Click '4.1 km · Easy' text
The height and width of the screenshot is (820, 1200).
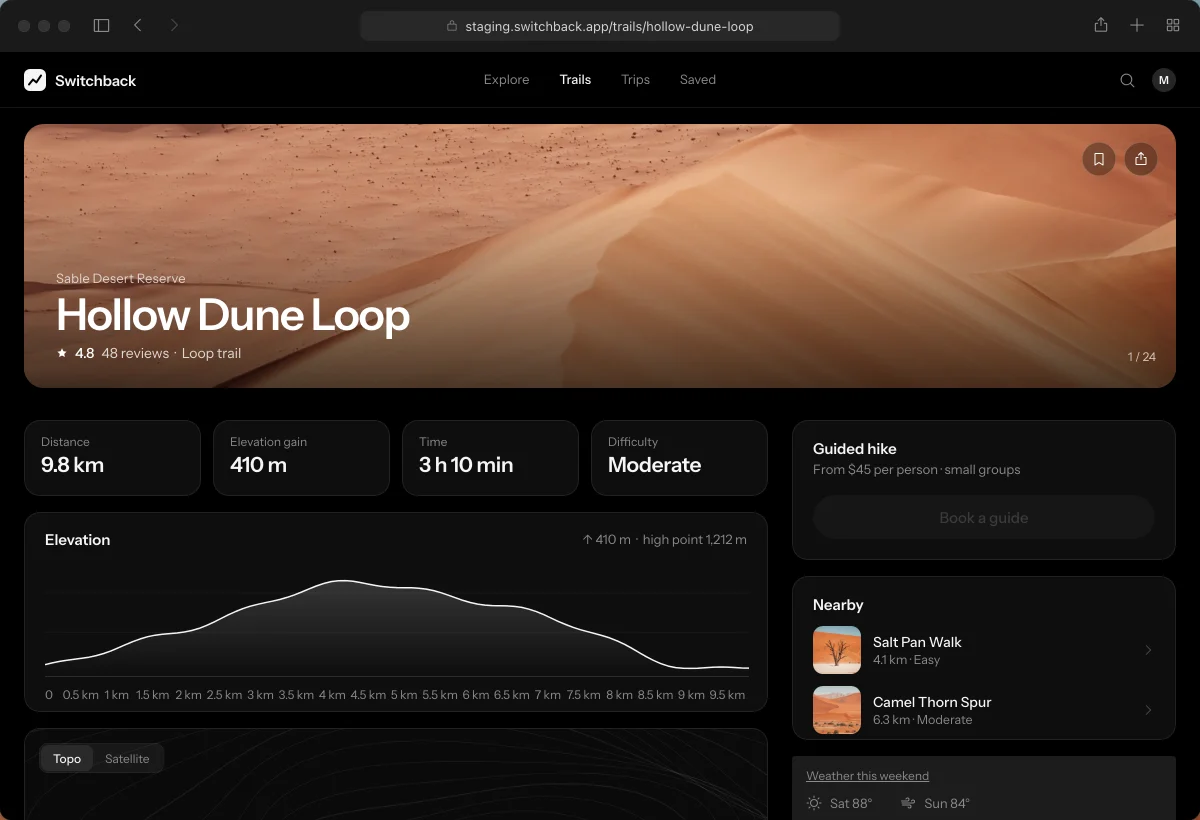[907, 660]
